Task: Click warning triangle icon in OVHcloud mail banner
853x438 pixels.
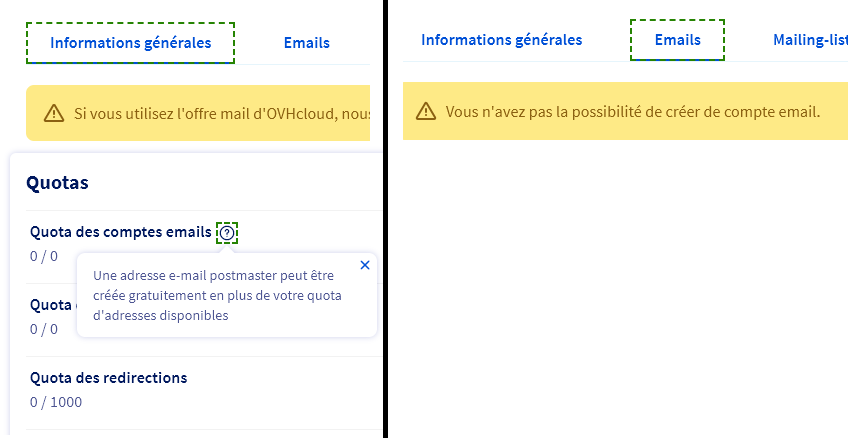Action: click(x=54, y=114)
